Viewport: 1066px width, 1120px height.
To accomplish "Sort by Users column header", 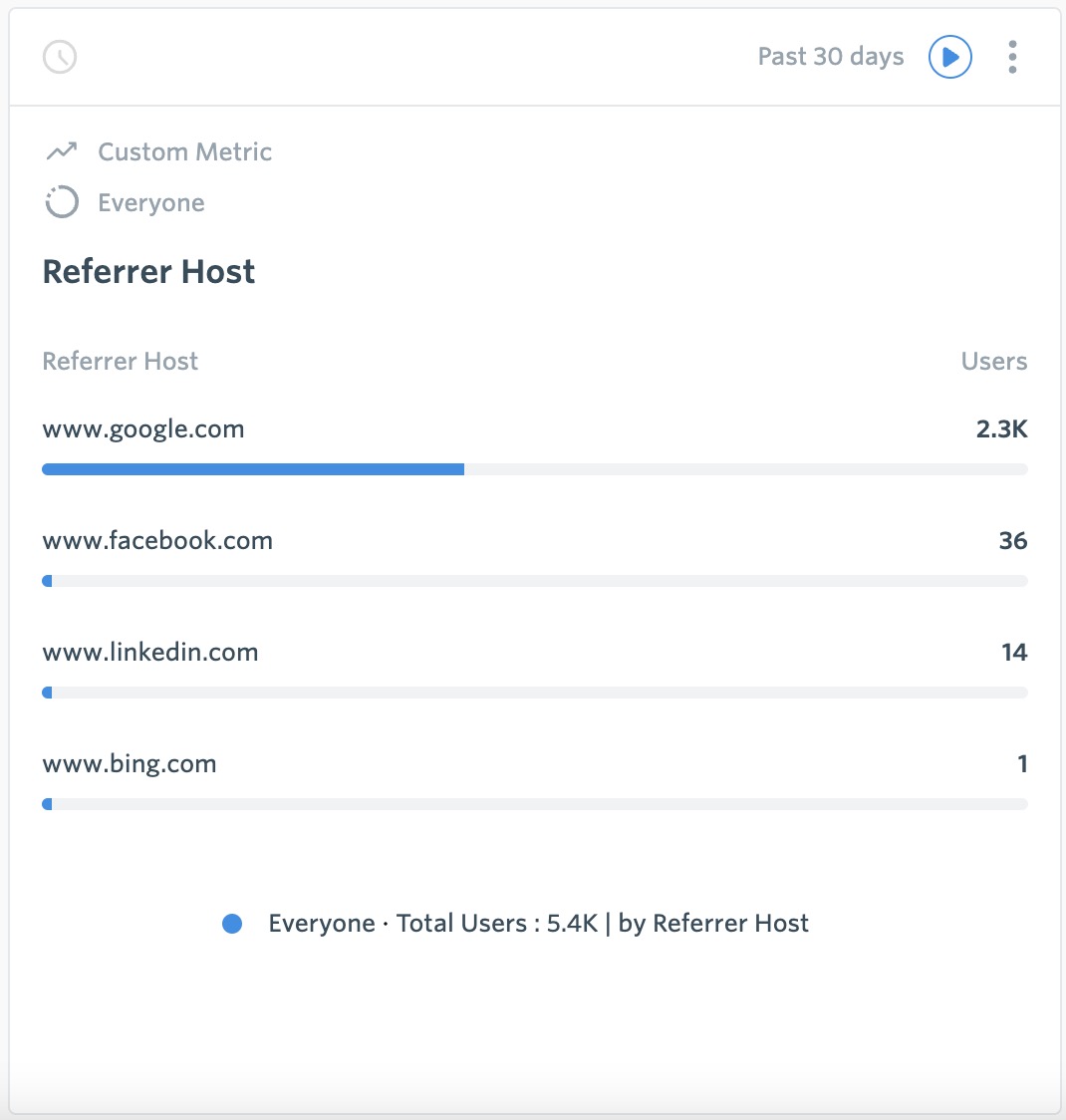I will pyautogui.click(x=994, y=361).
